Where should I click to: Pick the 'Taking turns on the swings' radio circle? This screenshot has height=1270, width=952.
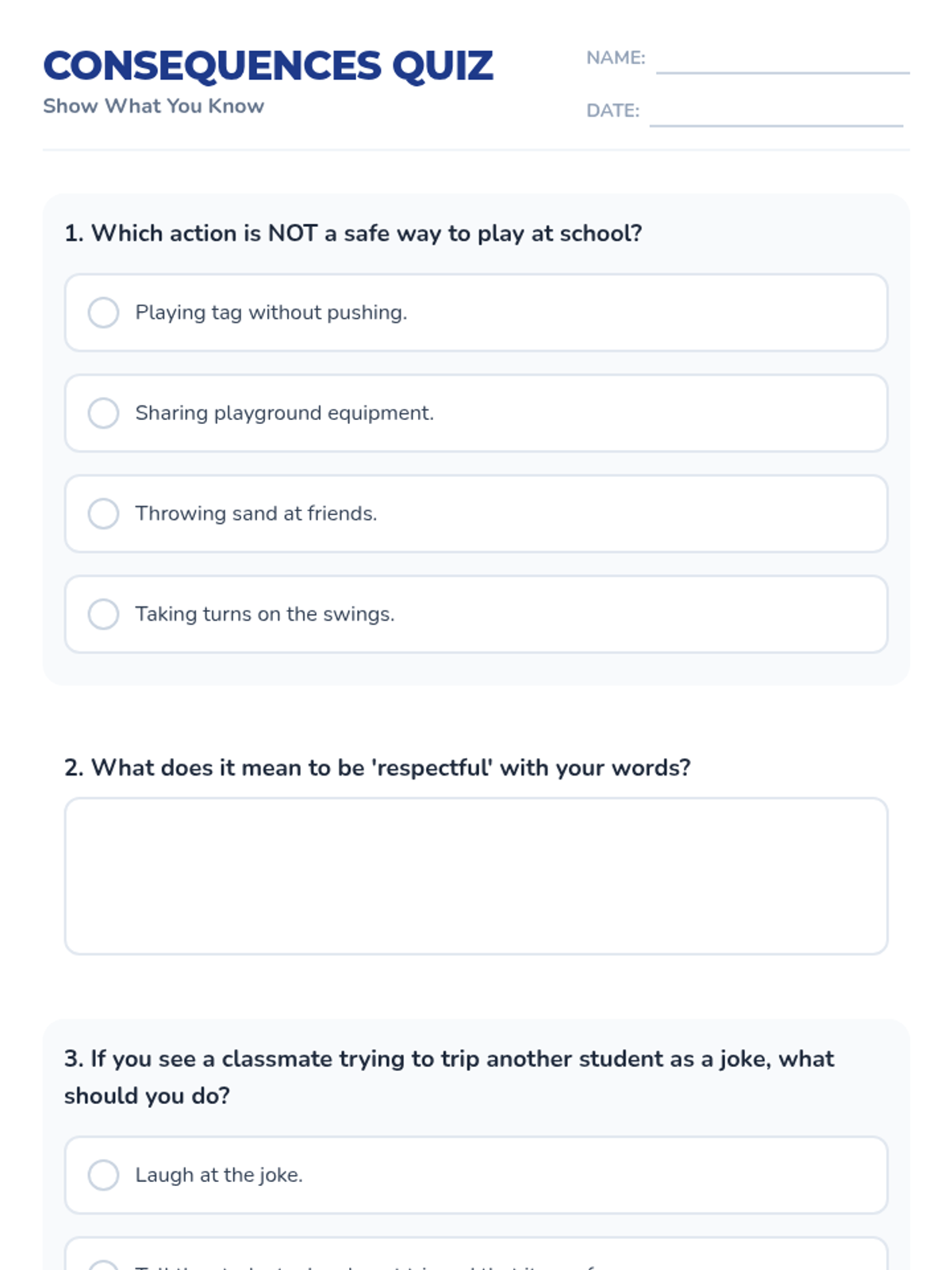103,614
